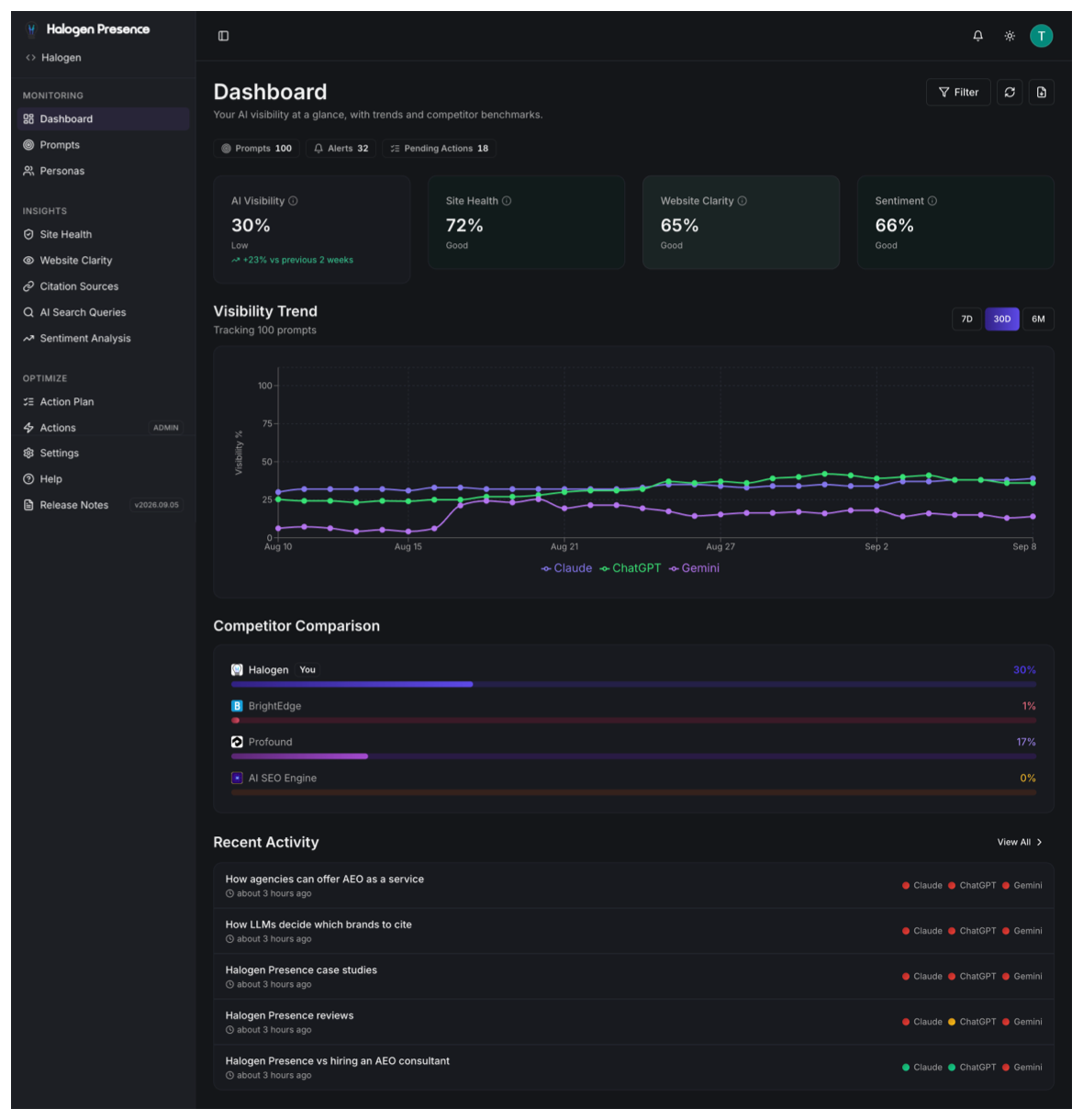1083x1120 pixels.
Task: Click the Halogen competitor logo icon
Action: 237,670
